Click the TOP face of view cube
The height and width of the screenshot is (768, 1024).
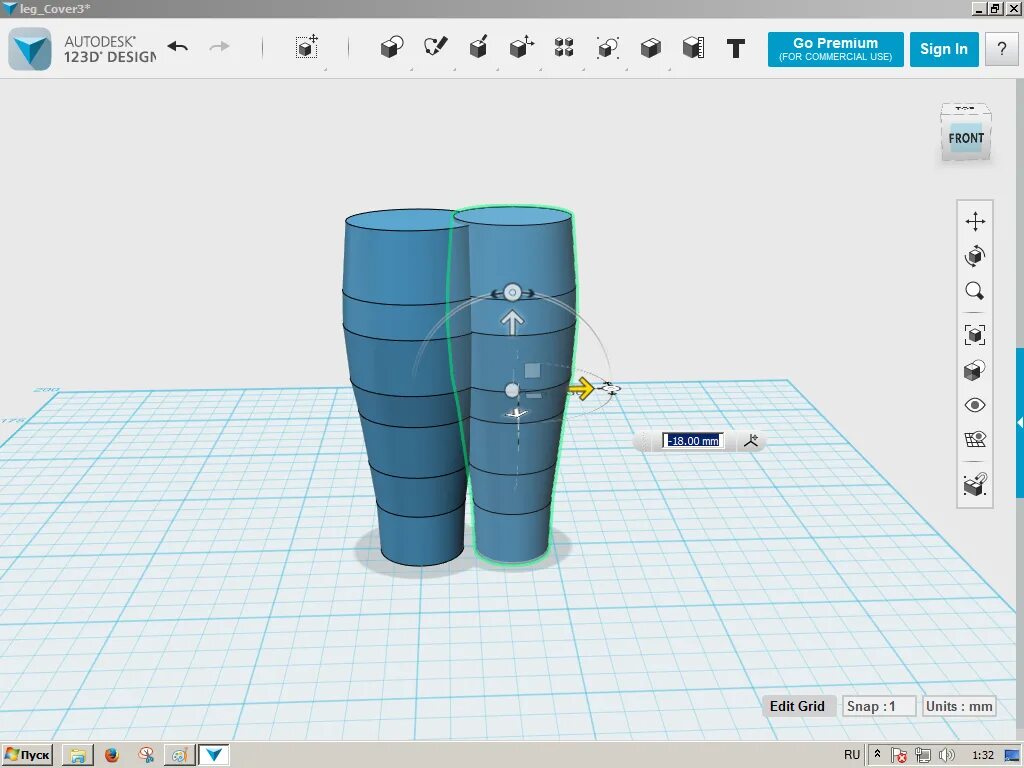[965, 109]
